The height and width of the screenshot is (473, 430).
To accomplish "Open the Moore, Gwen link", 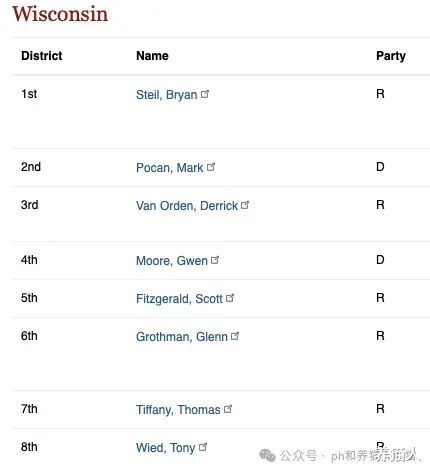I will pos(172,261).
